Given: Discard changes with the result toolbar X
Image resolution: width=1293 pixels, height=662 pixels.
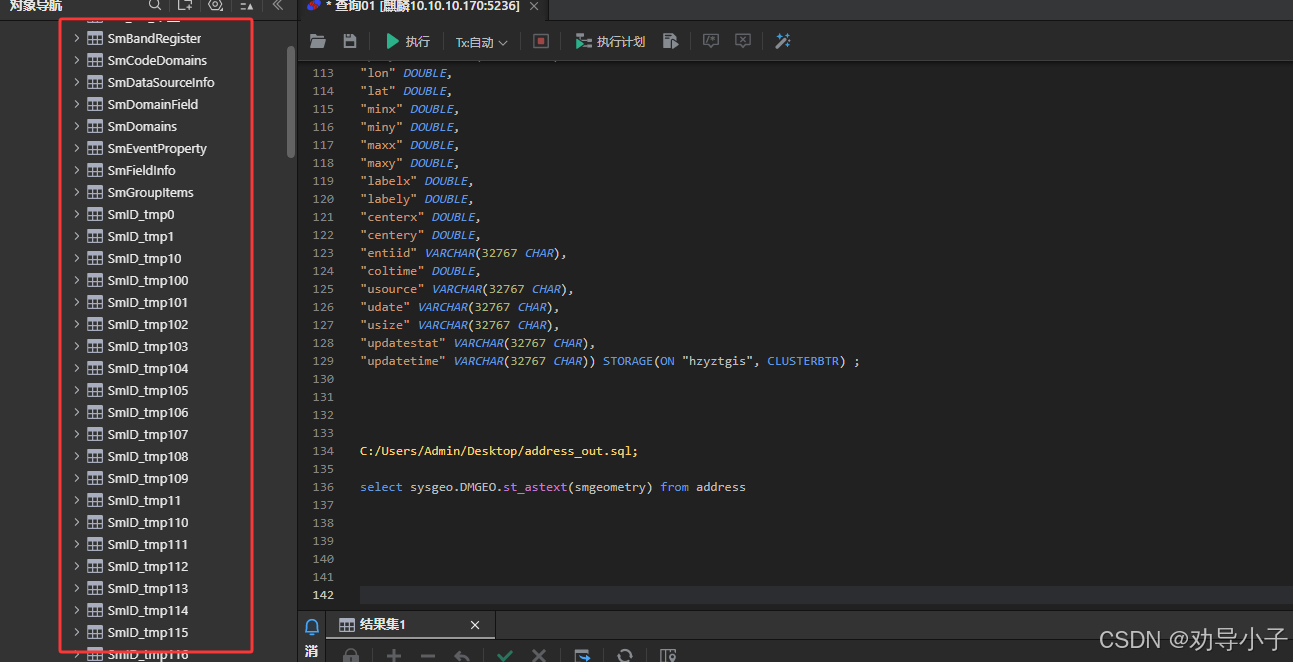Looking at the screenshot, I should click(538, 656).
